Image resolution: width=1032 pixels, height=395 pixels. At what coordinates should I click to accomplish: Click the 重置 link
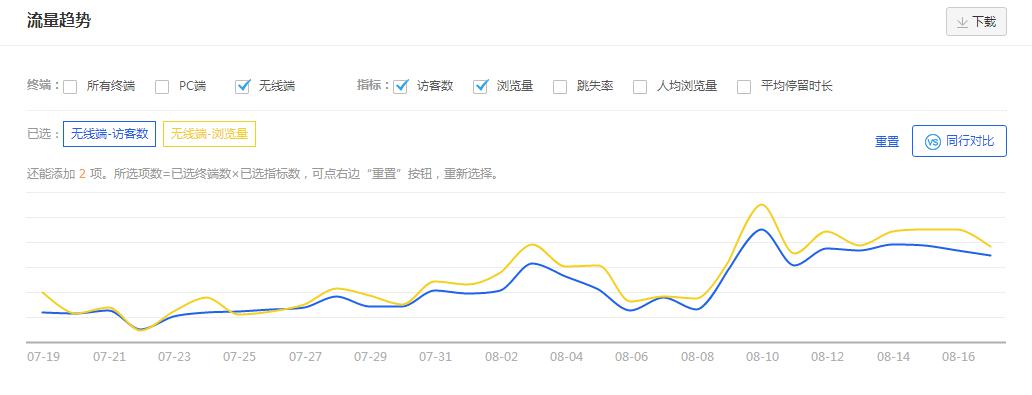click(887, 142)
